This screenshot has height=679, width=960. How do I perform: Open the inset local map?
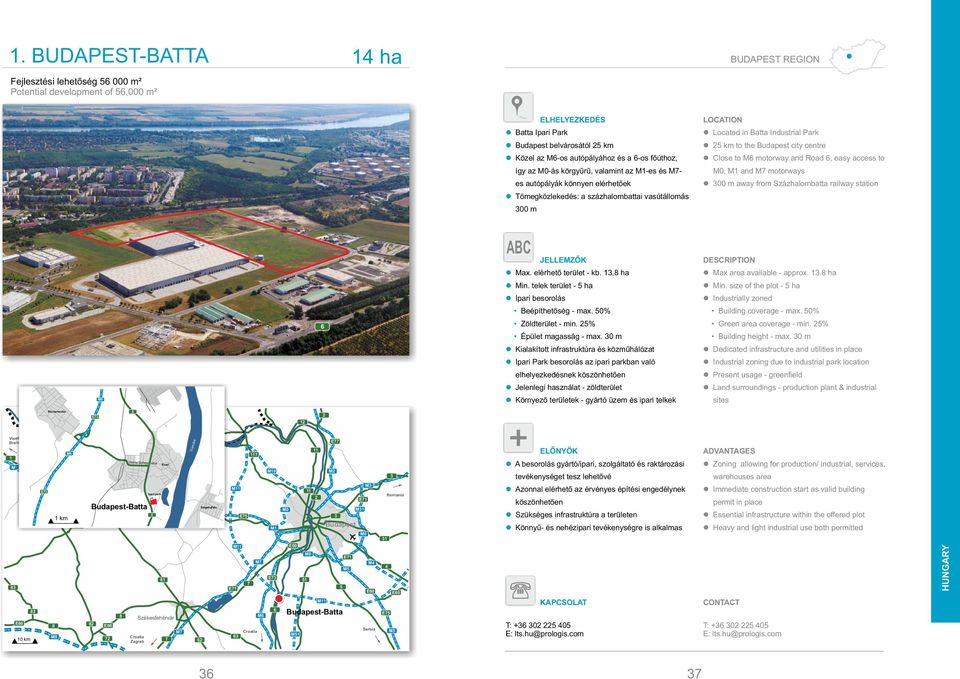(121, 457)
